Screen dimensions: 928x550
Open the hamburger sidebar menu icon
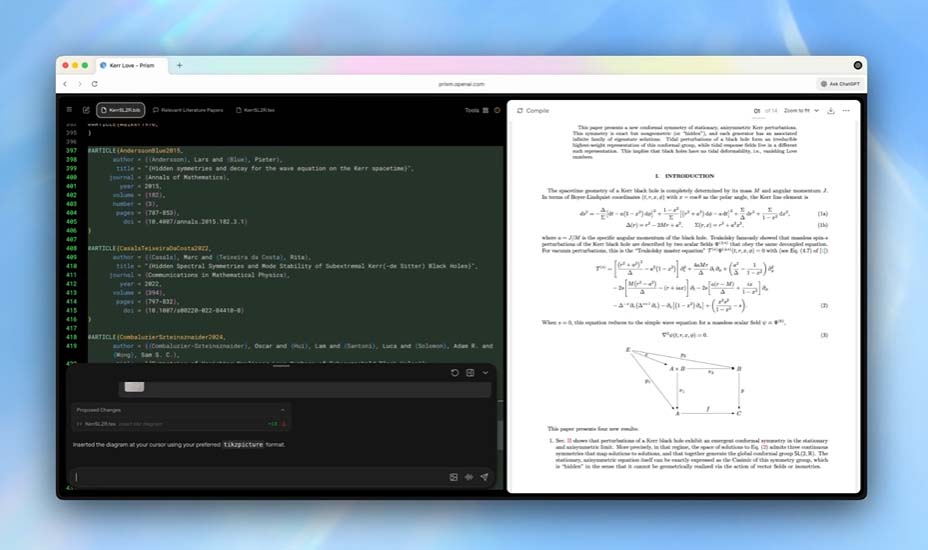tap(69, 110)
